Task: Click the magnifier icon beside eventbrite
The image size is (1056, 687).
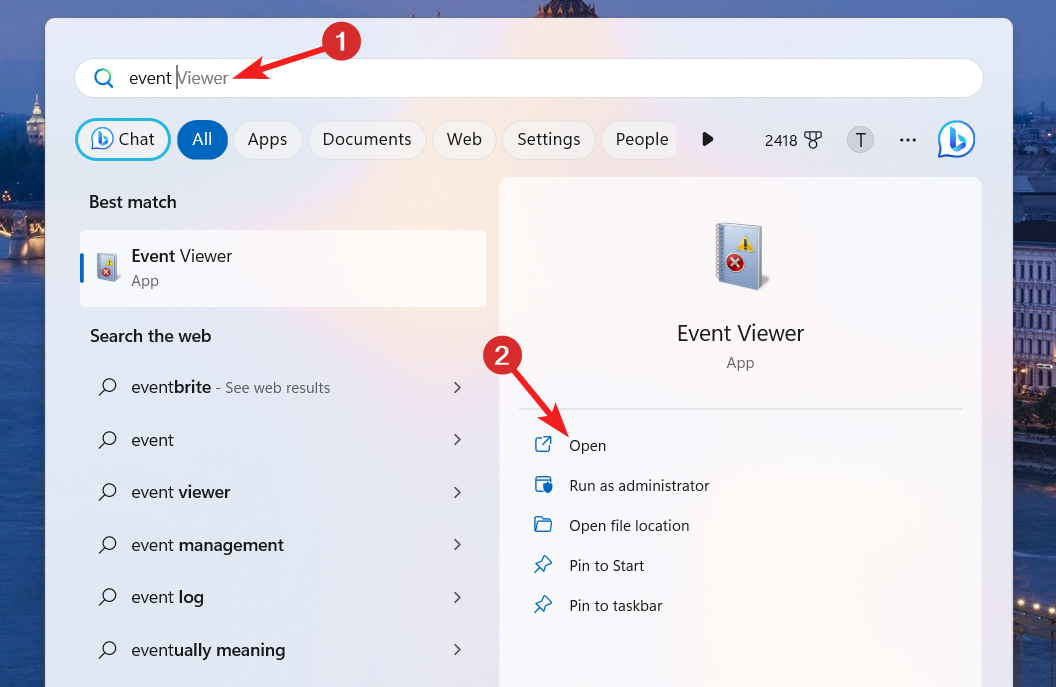Action: click(108, 387)
